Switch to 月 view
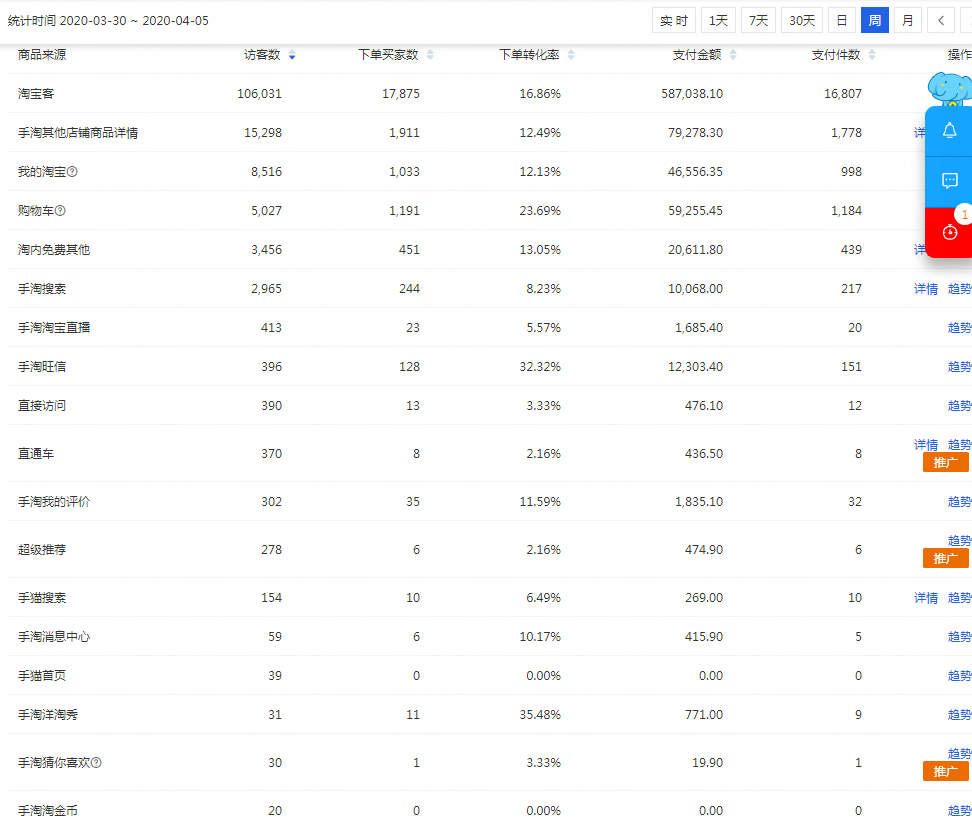 [x=908, y=20]
